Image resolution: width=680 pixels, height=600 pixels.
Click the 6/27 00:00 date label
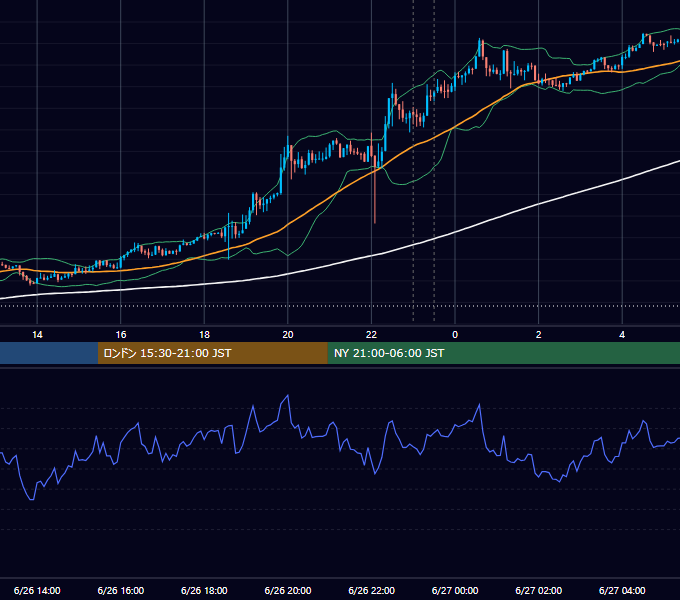click(x=455, y=590)
